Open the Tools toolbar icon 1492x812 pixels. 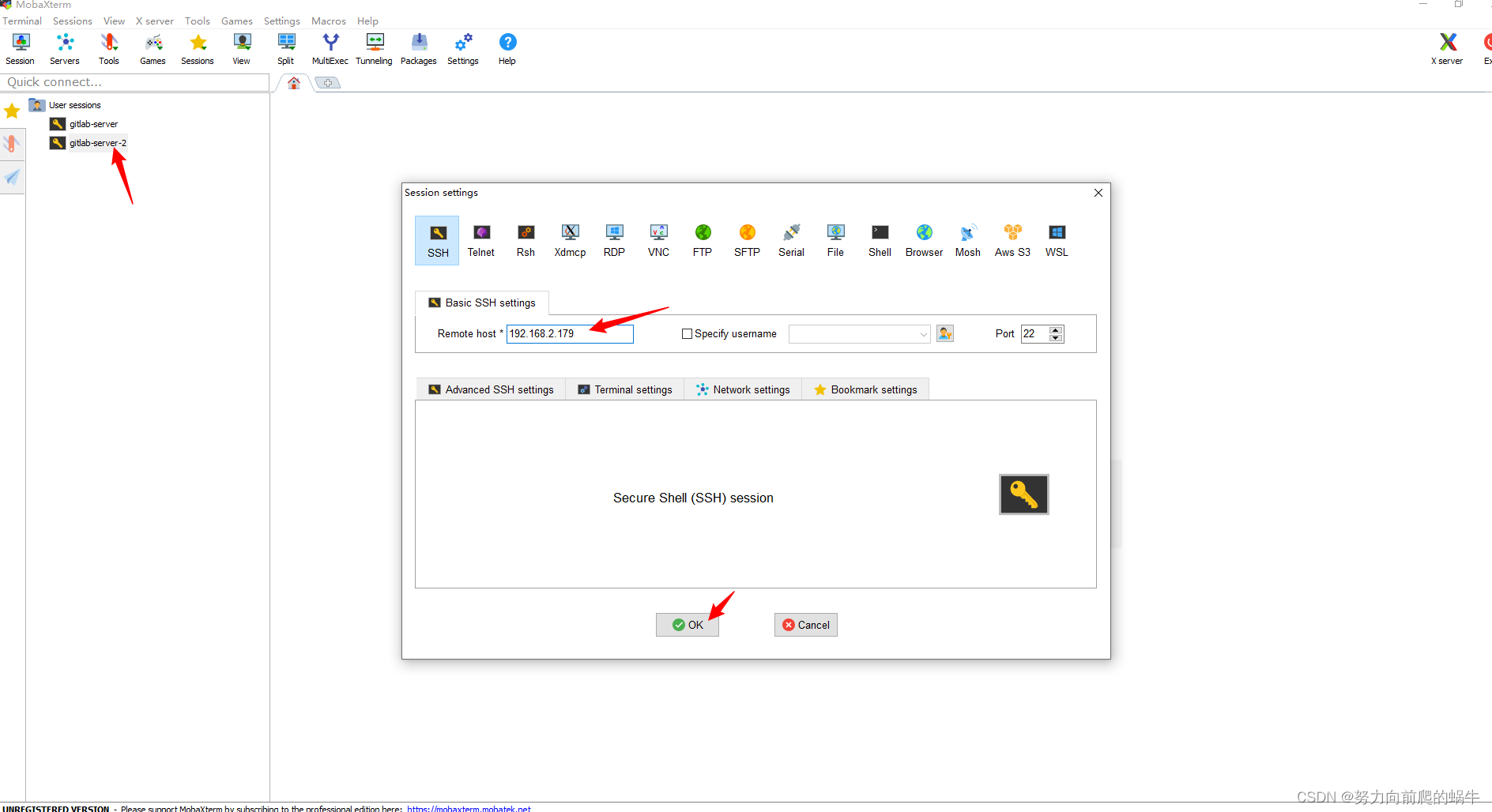pyautogui.click(x=109, y=49)
